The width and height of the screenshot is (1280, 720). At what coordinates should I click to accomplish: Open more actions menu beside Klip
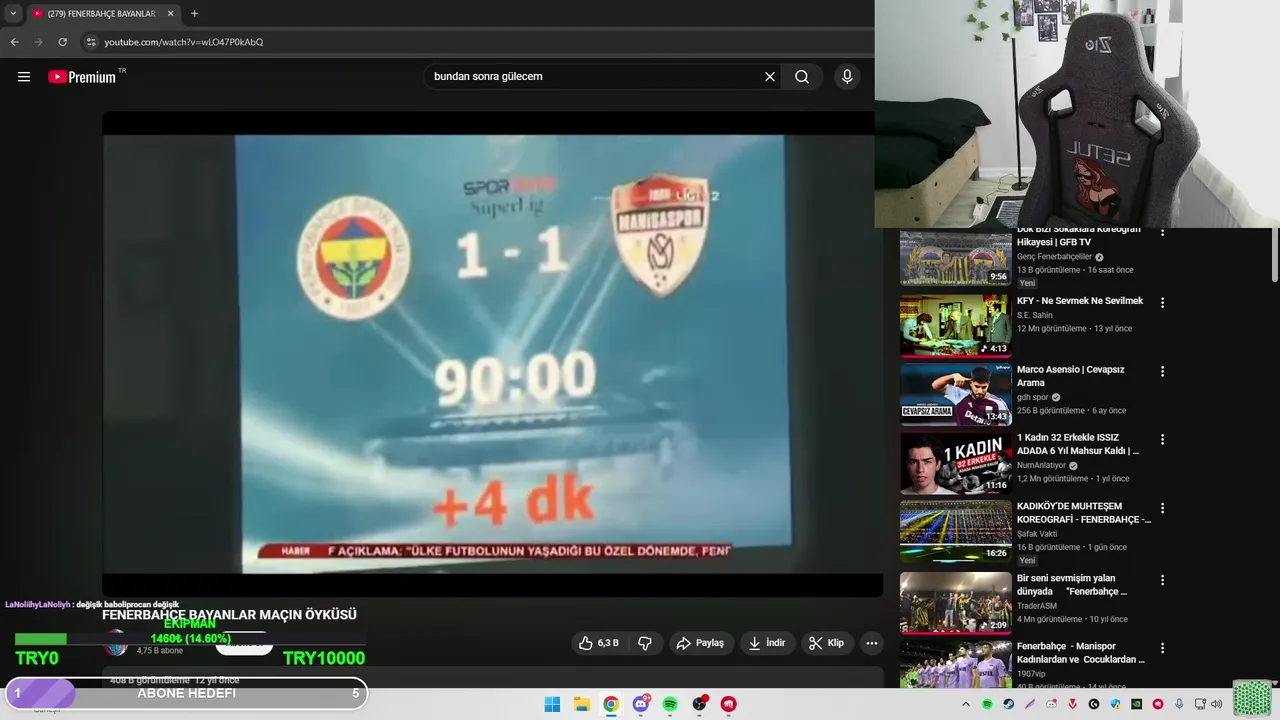(x=872, y=643)
